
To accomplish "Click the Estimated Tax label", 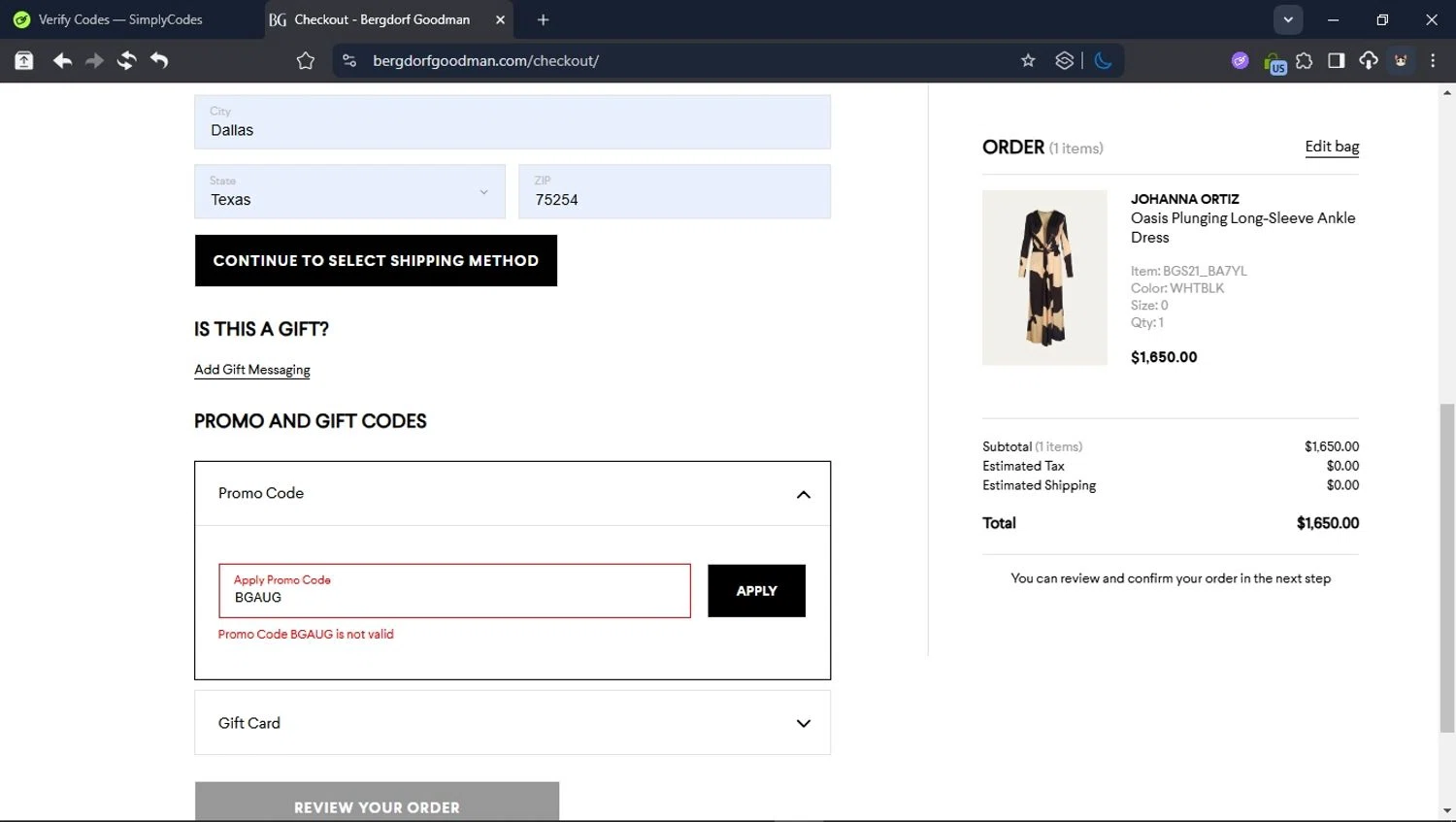I will coord(1023,466).
